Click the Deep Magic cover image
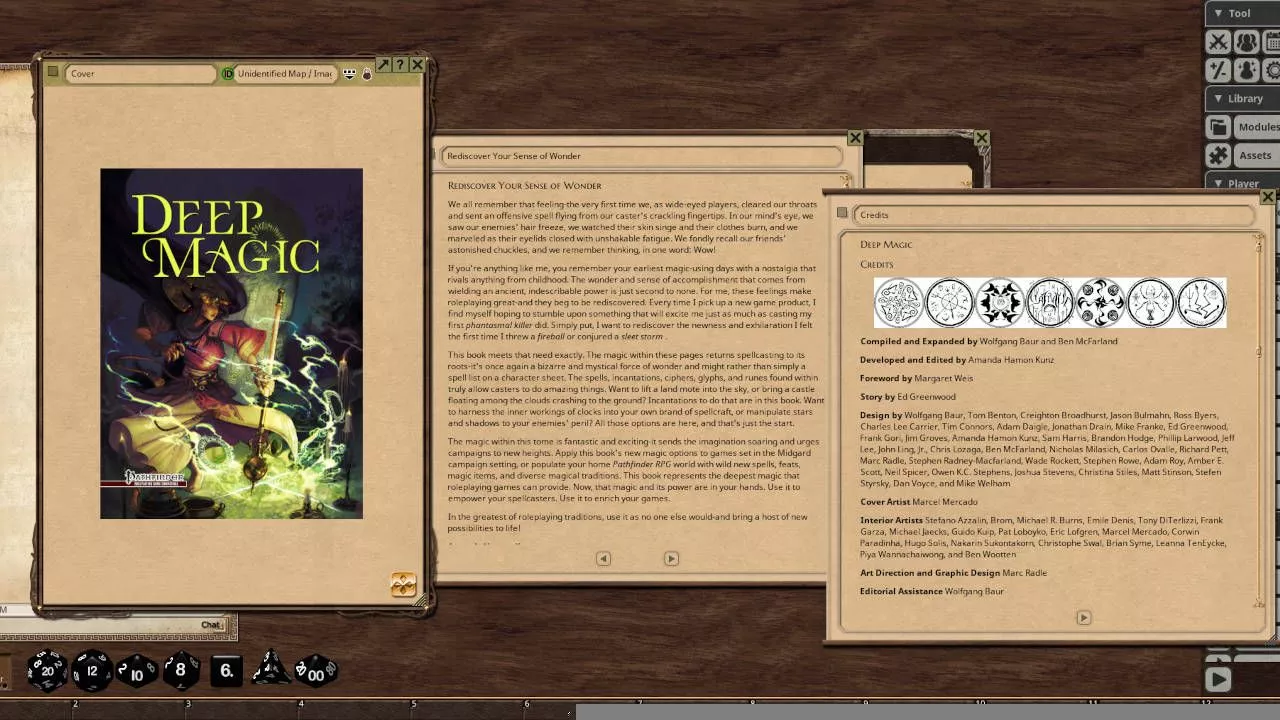The height and width of the screenshot is (720, 1280). point(231,343)
